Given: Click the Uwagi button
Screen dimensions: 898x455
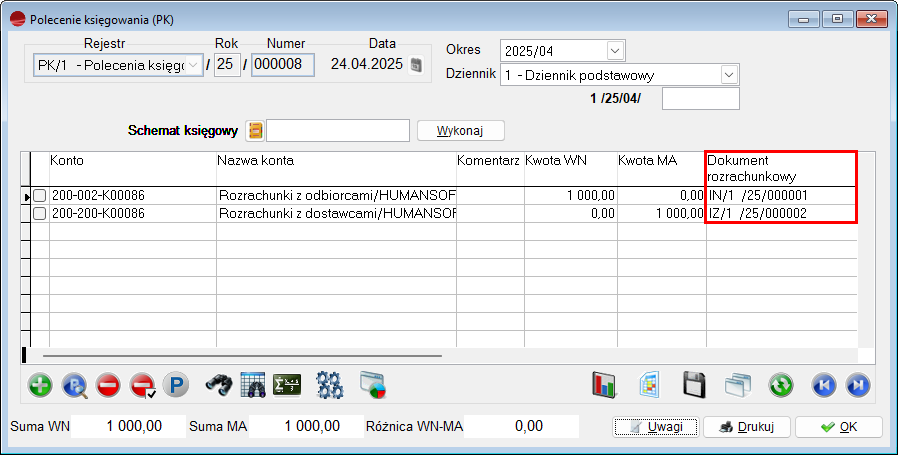Looking at the screenshot, I should (655, 427).
